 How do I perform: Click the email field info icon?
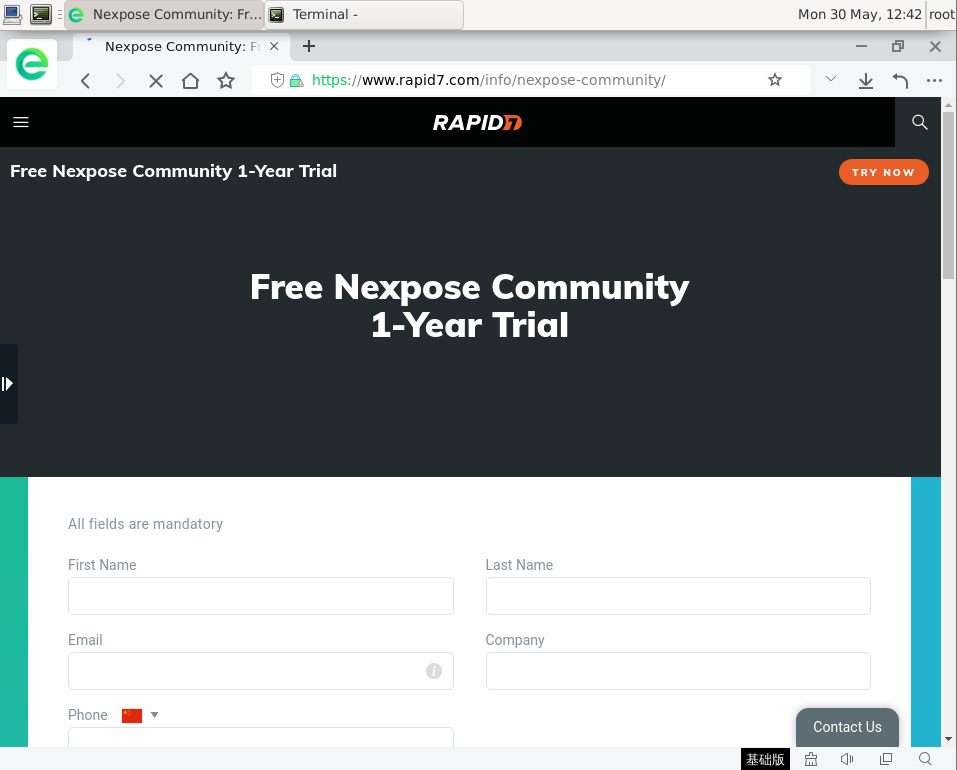point(433,671)
